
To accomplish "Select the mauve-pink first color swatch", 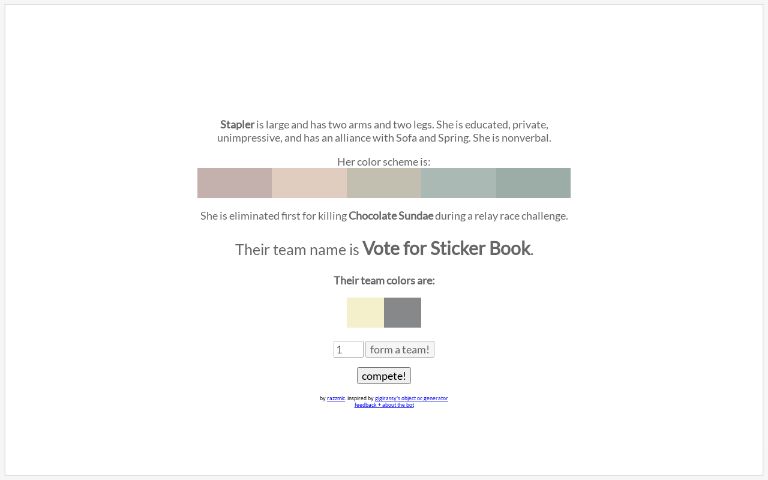I will pyautogui.click(x=234, y=183).
